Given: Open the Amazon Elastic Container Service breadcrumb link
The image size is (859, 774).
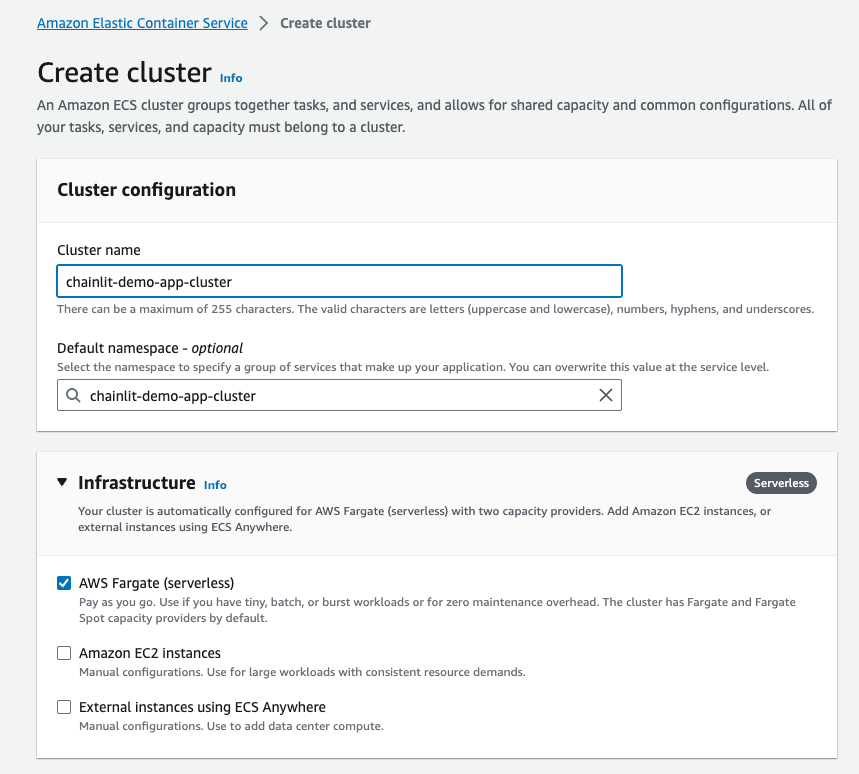Looking at the screenshot, I should coord(142,23).
